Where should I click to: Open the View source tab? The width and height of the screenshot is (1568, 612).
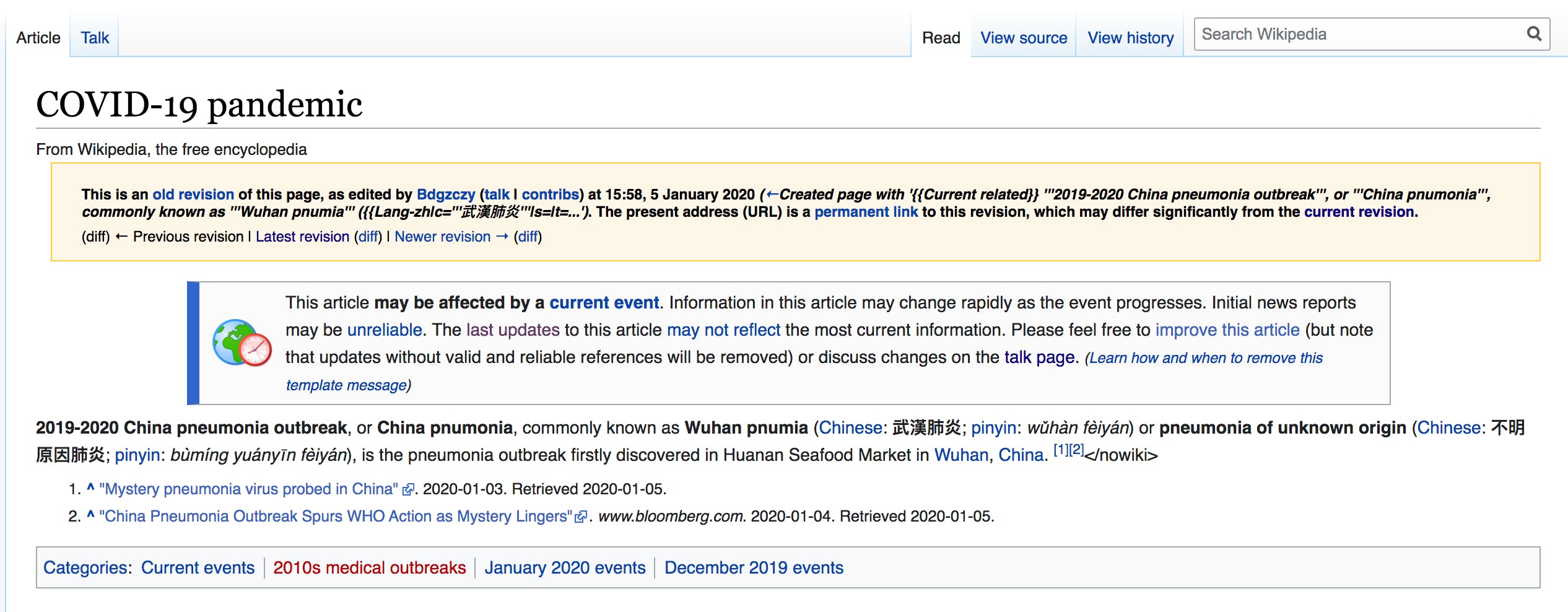click(1024, 38)
